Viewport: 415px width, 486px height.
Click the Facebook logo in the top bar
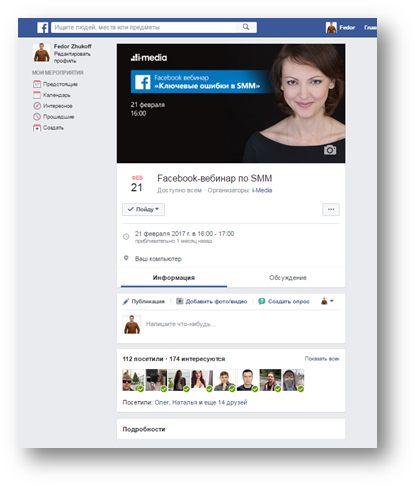[42, 27]
